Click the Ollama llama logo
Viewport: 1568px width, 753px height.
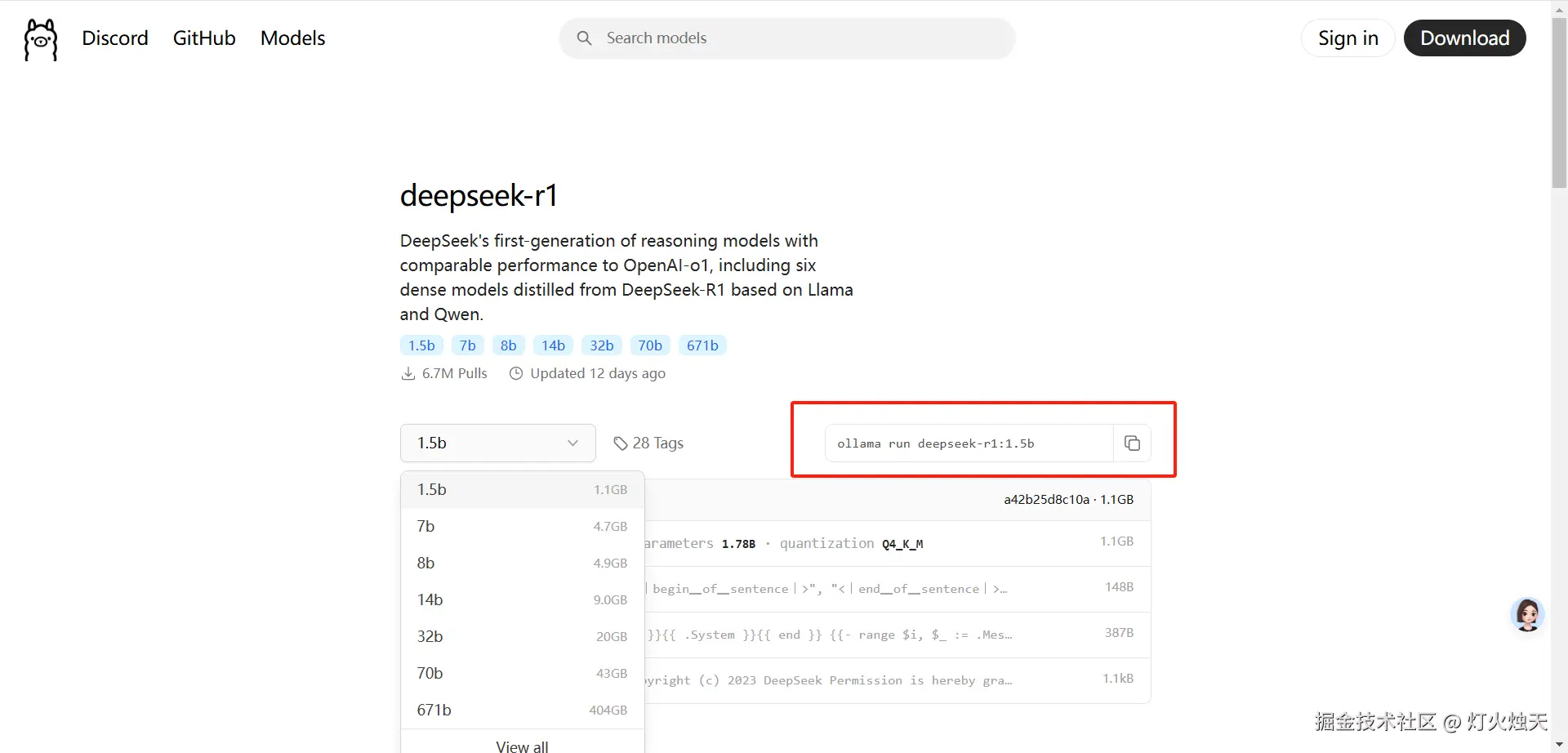[x=41, y=39]
